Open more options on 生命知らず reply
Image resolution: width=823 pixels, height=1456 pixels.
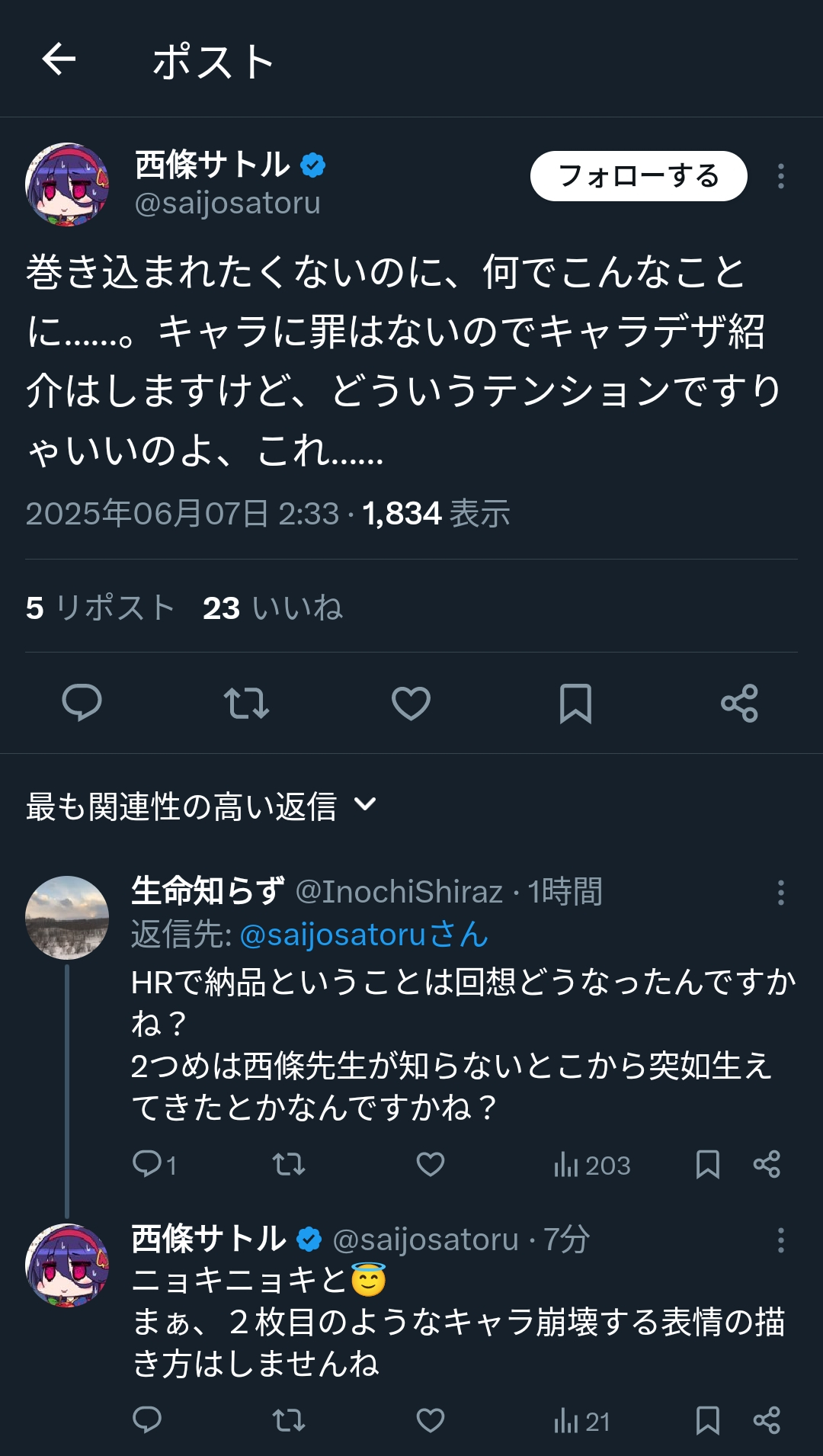[x=780, y=892]
